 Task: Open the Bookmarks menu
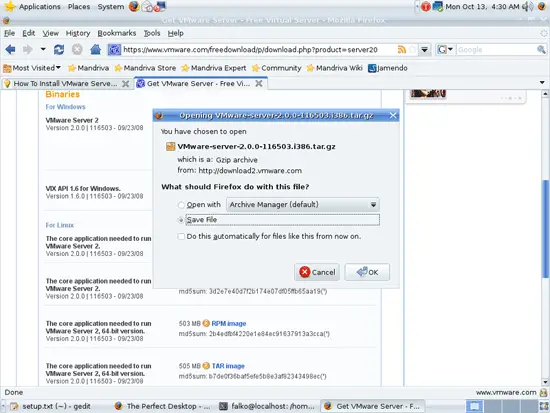pyautogui.click(x=116, y=33)
